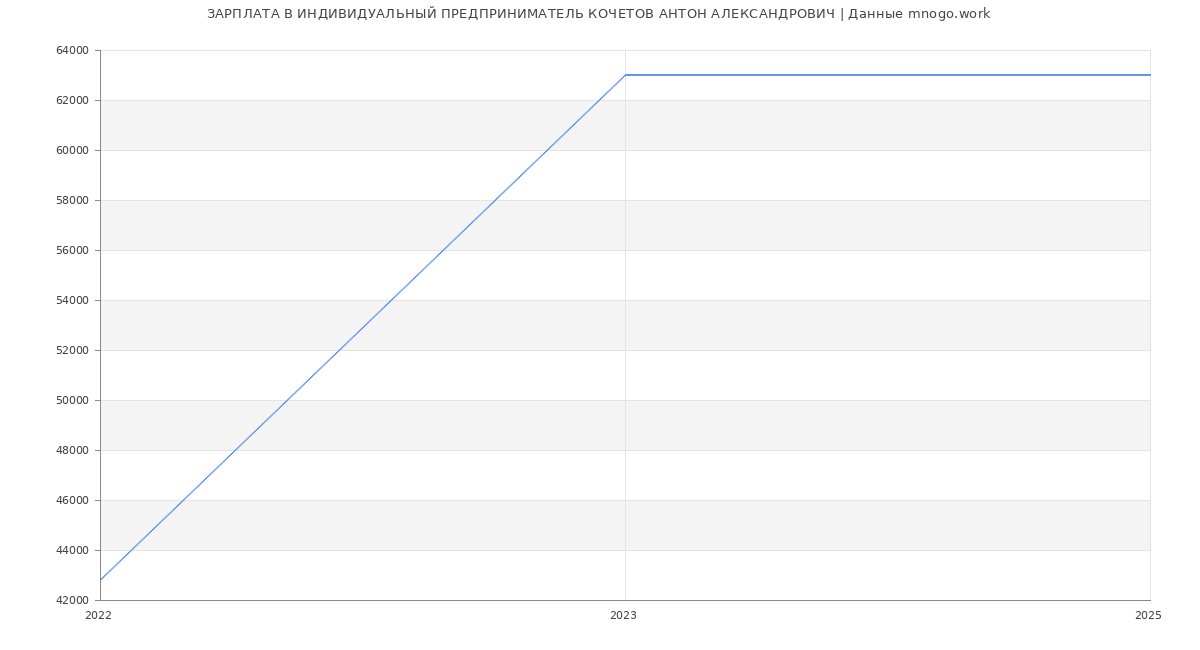Select the 64000 y-axis label

[74, 51]
